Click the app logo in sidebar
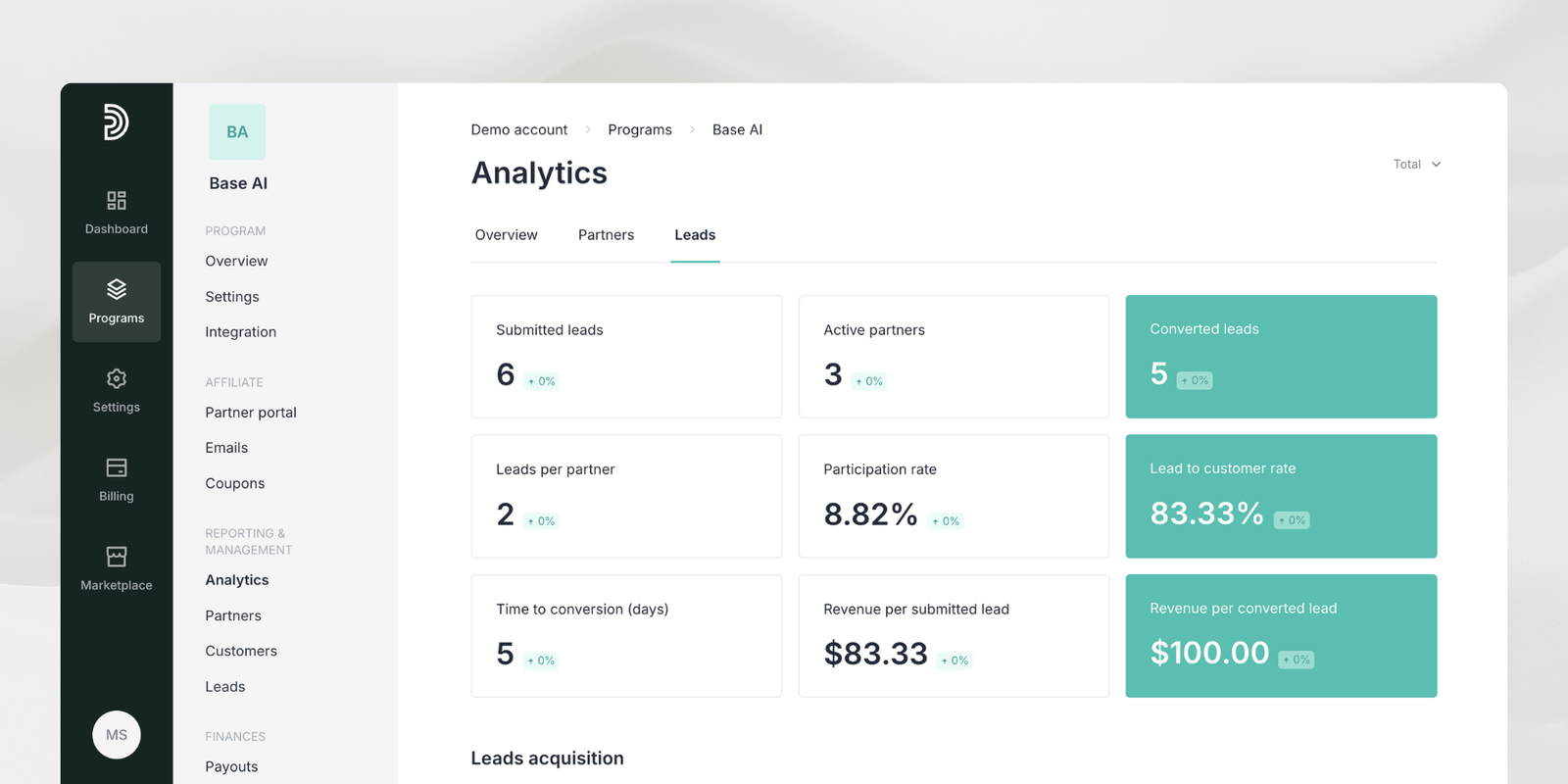Viewport: 1568px width, 784px height. (x=116, y=122)
